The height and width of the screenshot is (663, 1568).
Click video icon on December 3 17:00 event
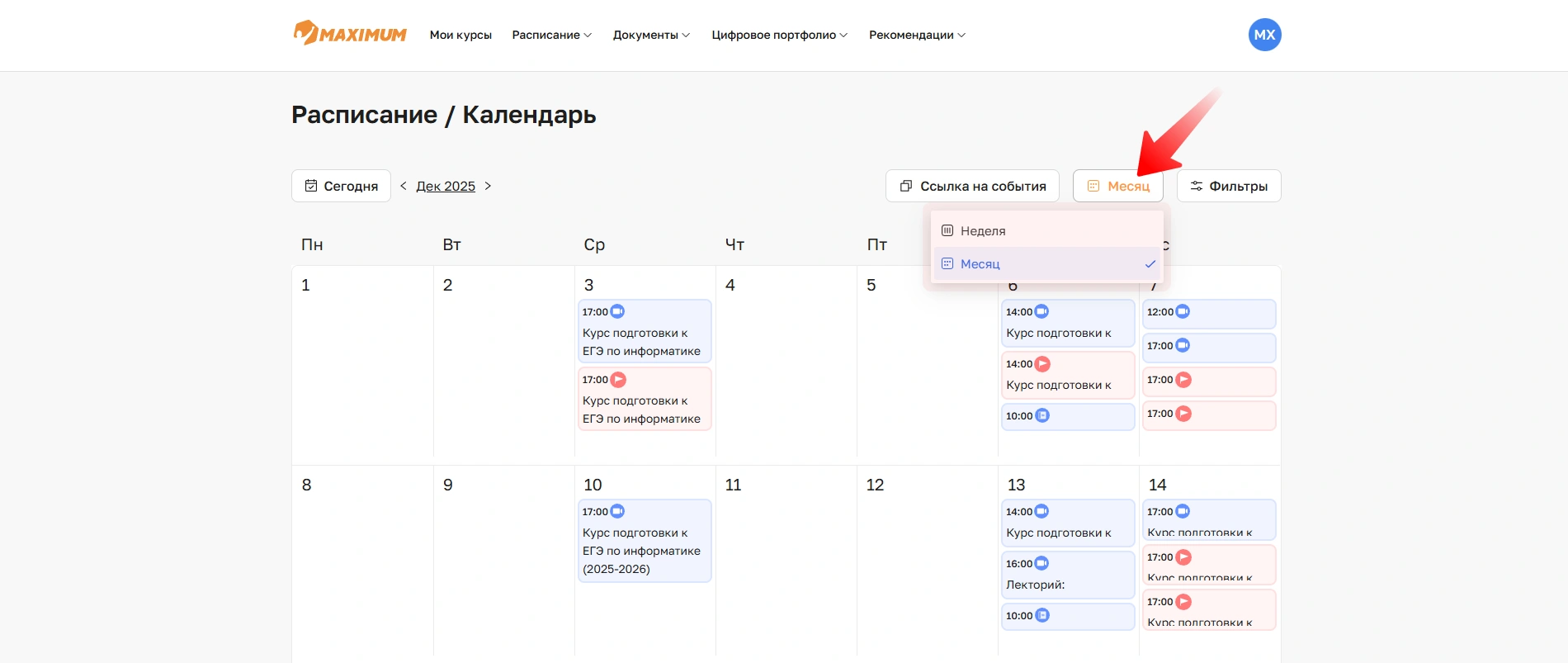(x=617, y=311)
